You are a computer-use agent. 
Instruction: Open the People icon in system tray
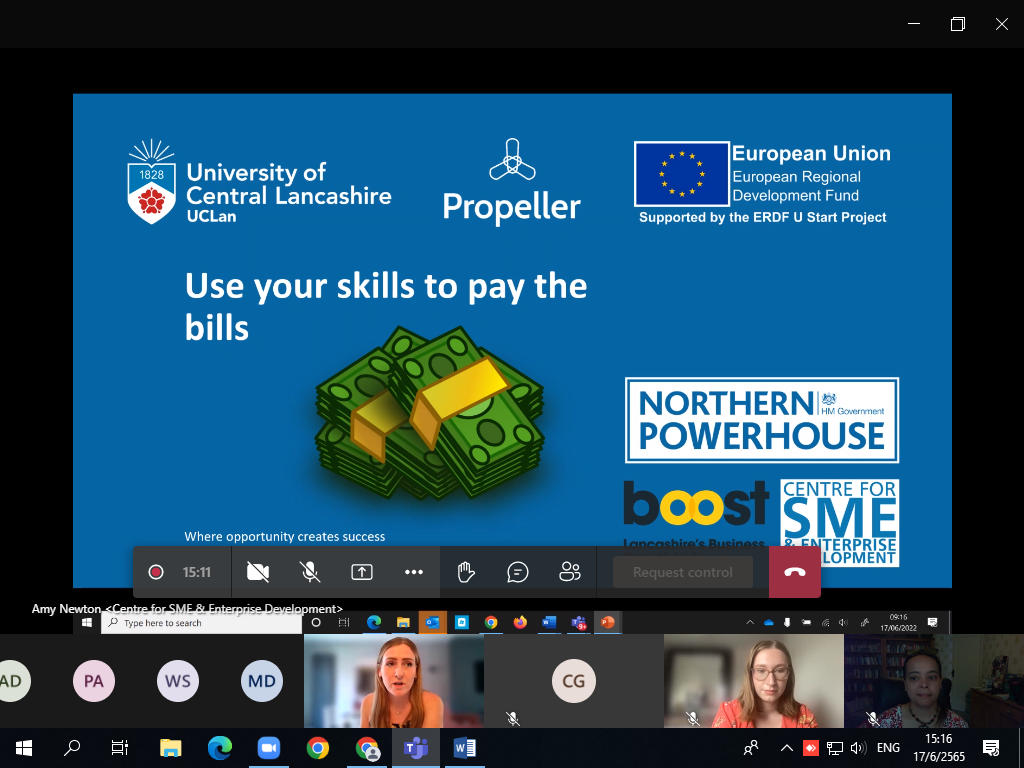pos(752,748)
